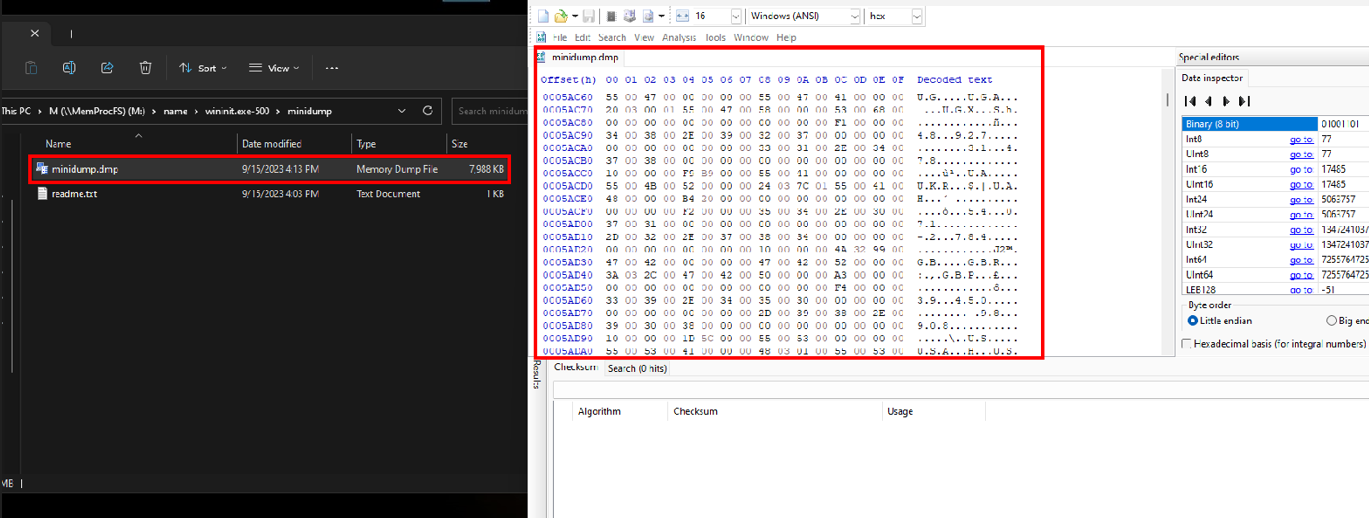Click the Delete trash icon in File Explorer
Viewport: 1369px width, 518px height.
click(x=145, y=68)
